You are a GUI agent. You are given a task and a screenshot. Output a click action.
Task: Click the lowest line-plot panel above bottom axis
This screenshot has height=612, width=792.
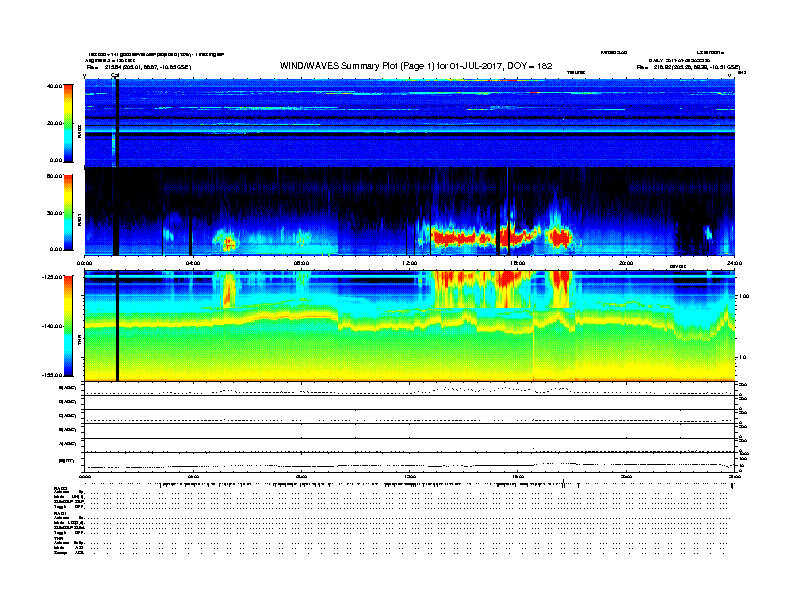(410, 462)
